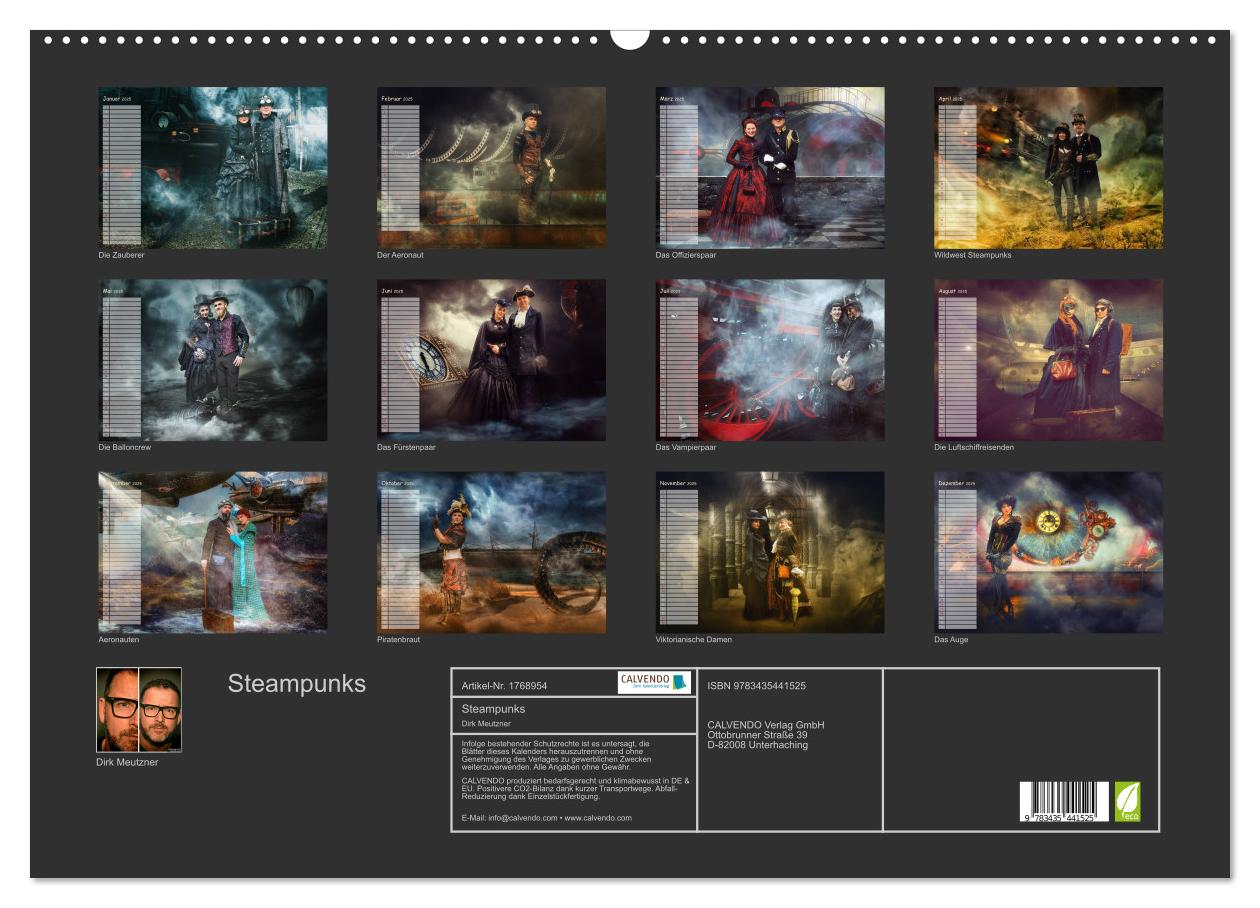
Task: Click the ISBN barcode
Action: click(x=1064, y=802)
